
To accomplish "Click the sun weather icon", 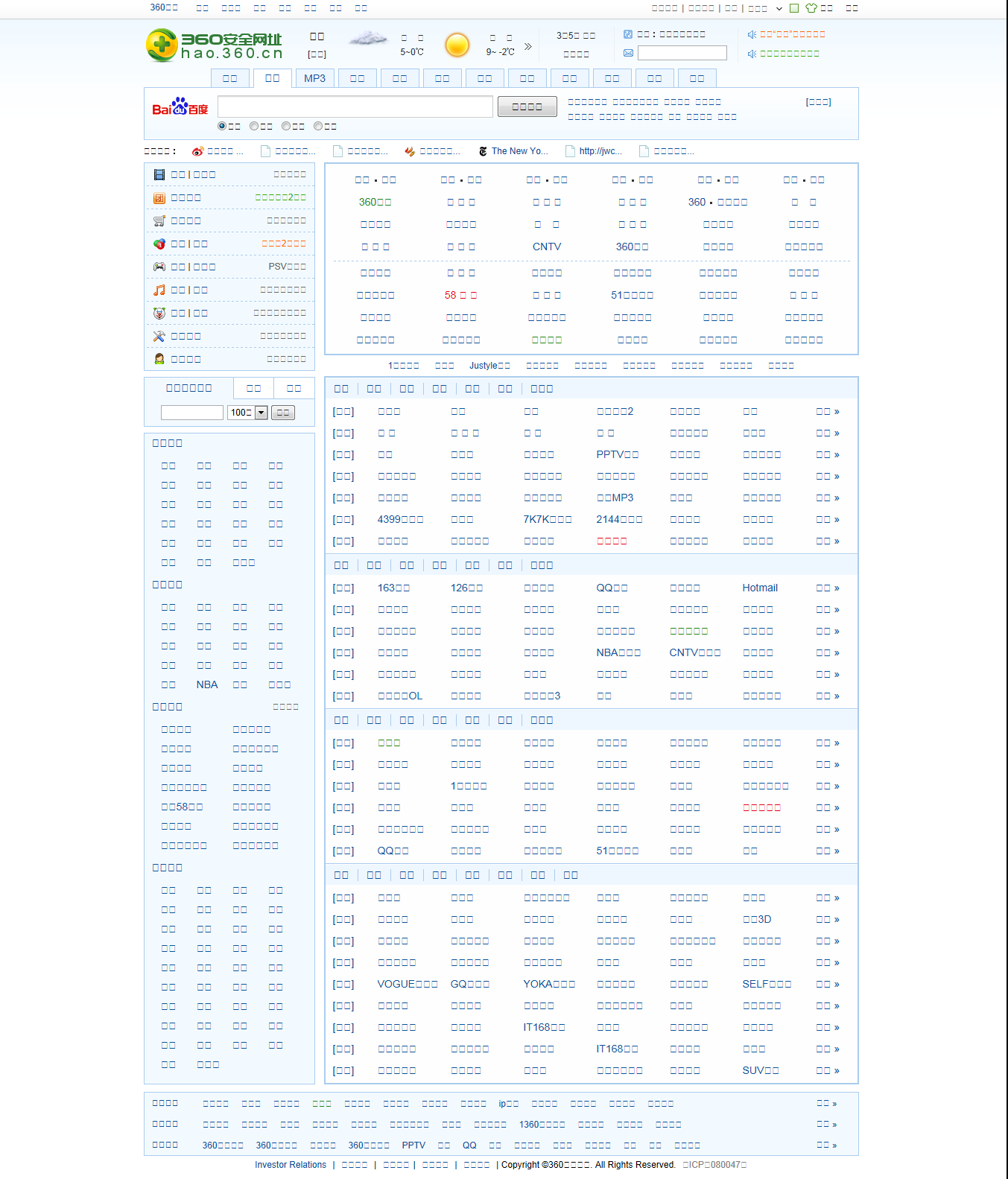I will [457, 45].
